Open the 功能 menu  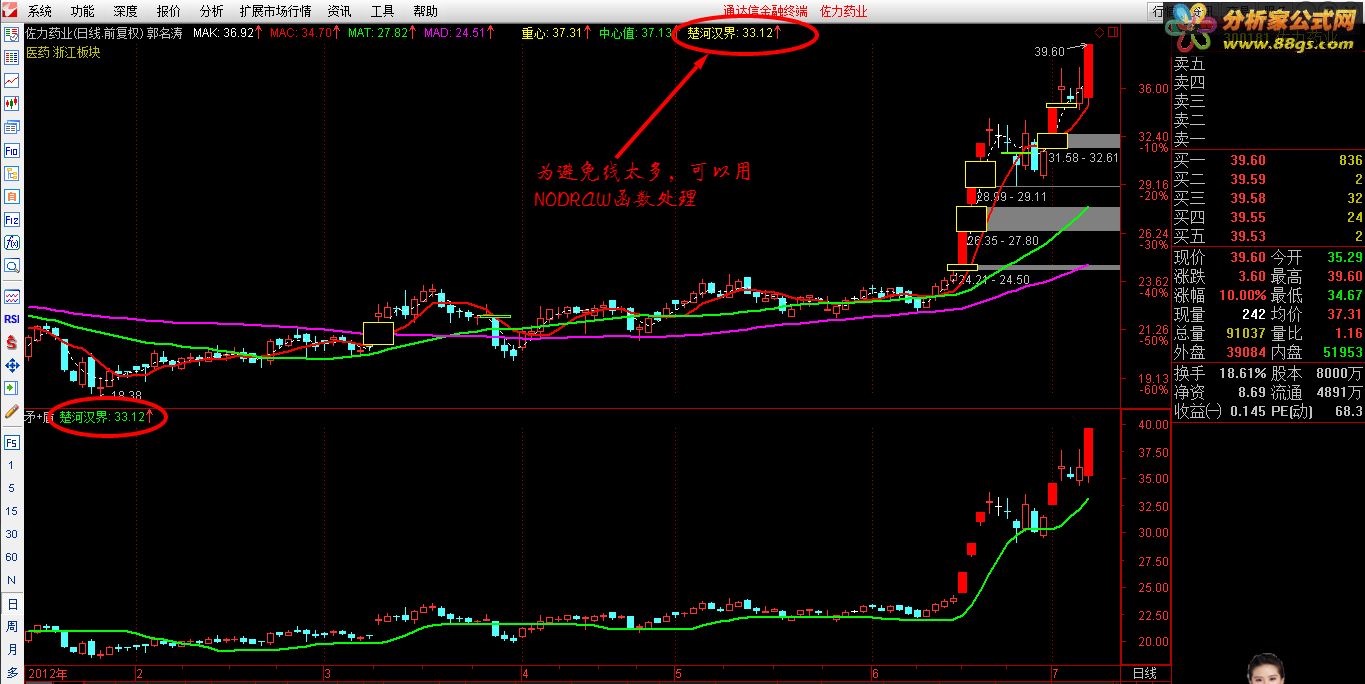pos(83,12)
